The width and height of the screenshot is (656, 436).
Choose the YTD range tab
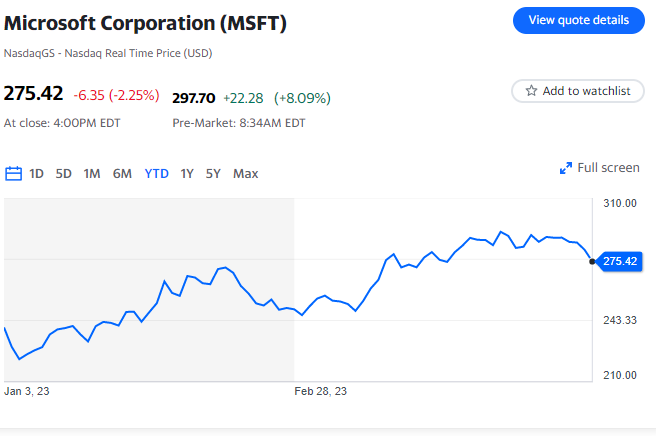[x=156, y=173]
